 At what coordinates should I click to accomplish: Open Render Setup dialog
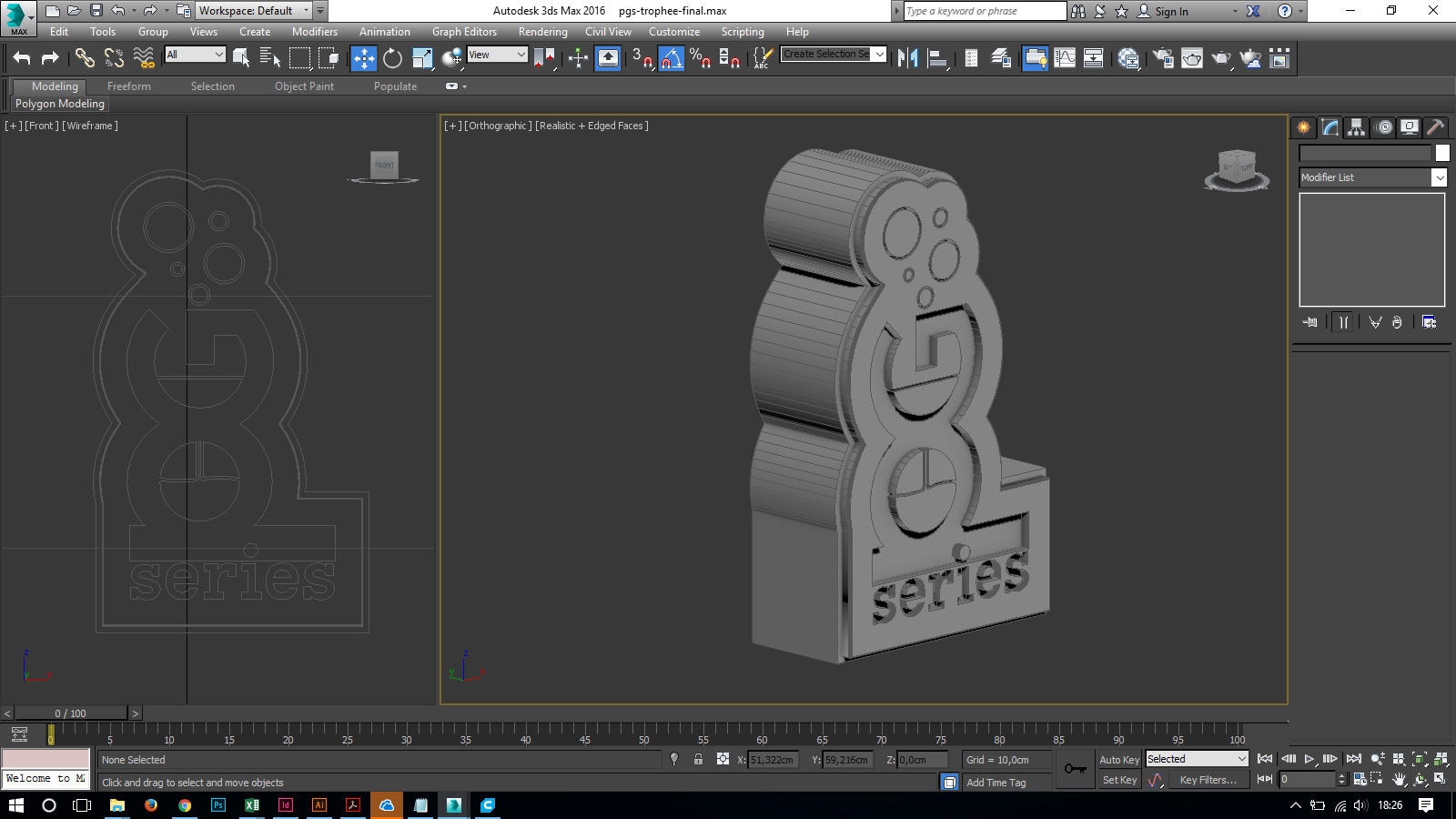coord(1162,58)
